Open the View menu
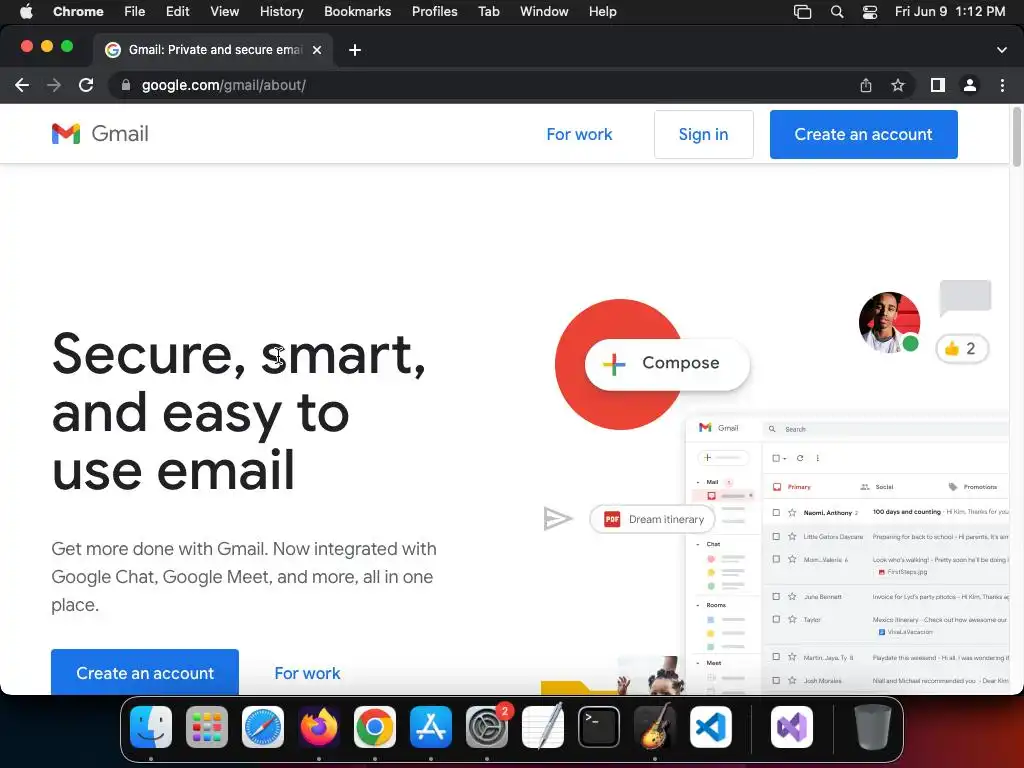This screenshot has height=768, width=1024. (225, 12)
